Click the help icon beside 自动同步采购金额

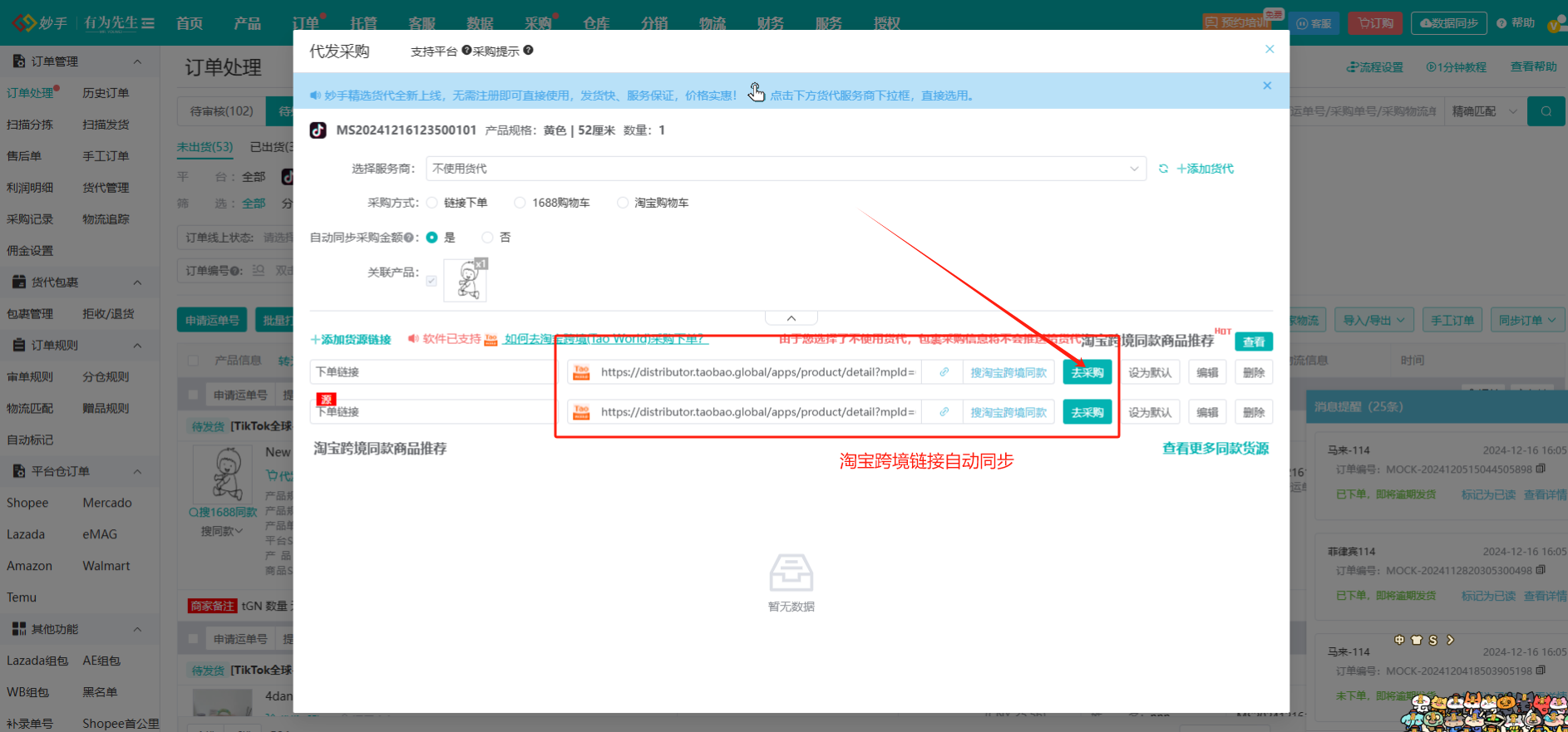tap(408, 238)
